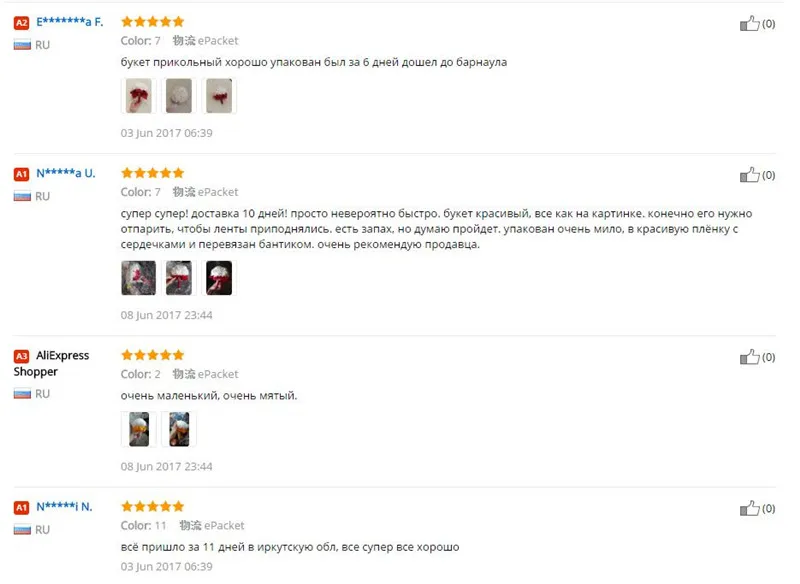Click Russian flag under E********a F.
Screen dimensions: 800x584
coord(22,45)
